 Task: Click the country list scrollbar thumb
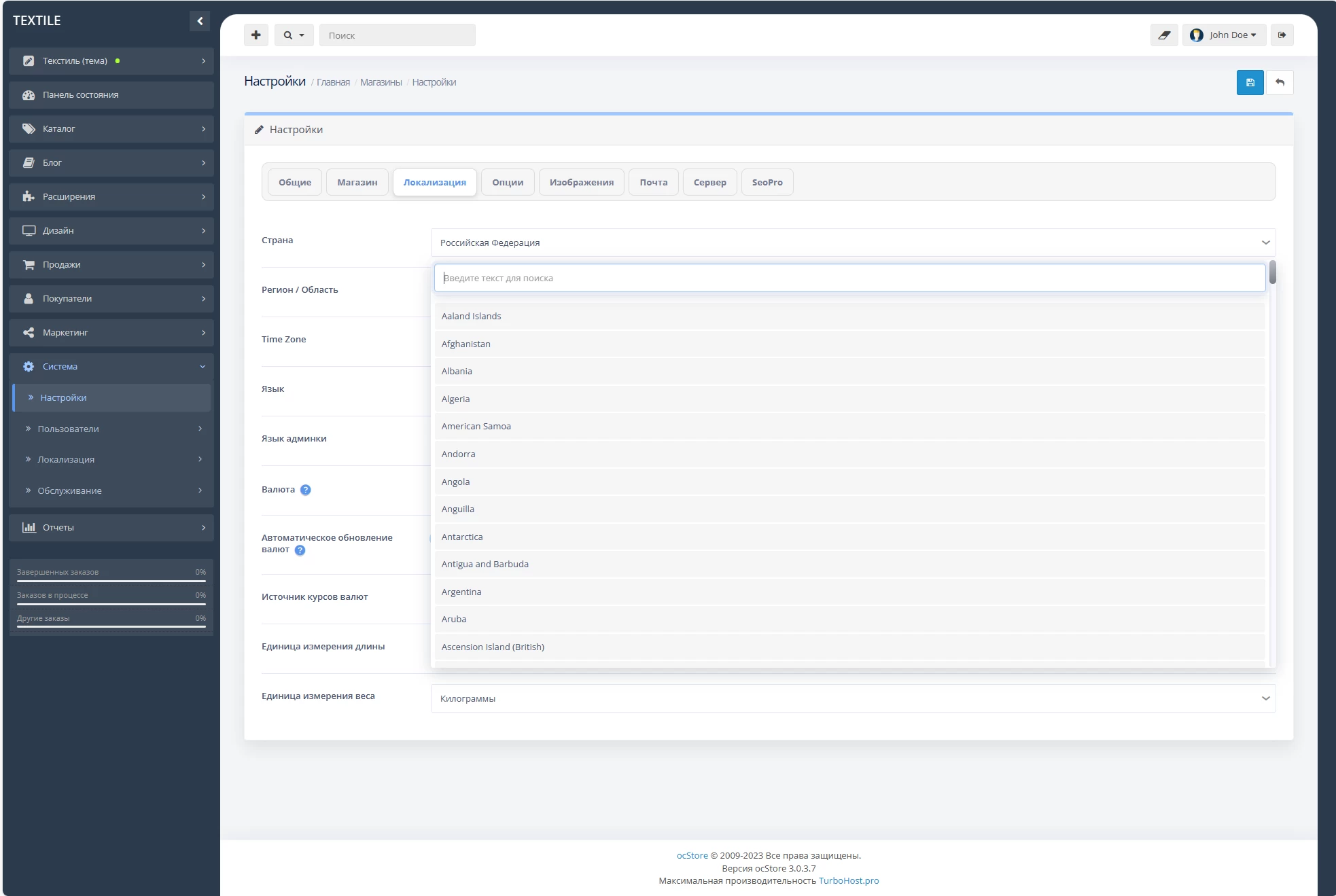(x=1272, y=272)
